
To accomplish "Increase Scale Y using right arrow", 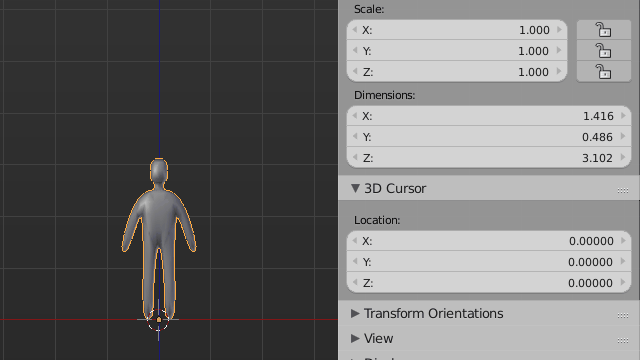I will [x=560, y=51].
